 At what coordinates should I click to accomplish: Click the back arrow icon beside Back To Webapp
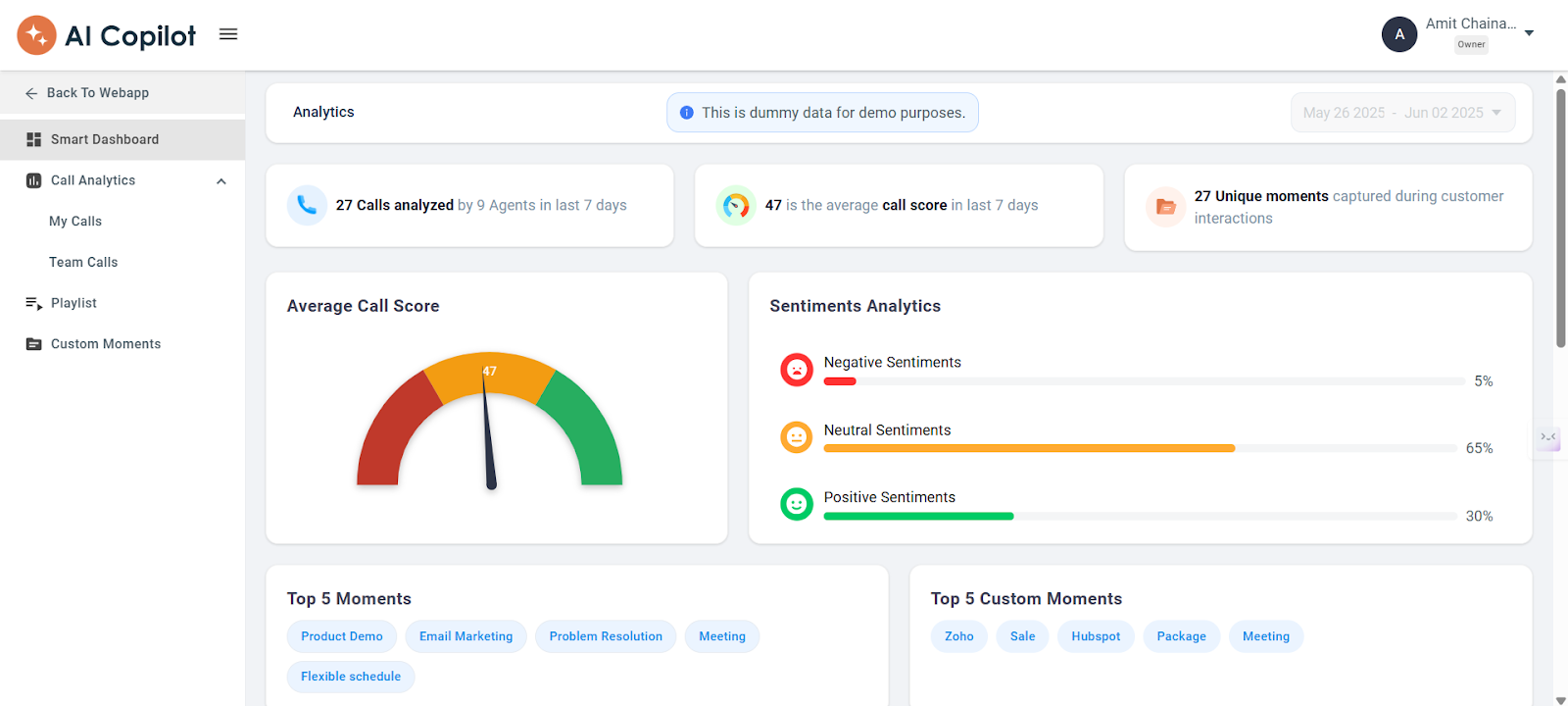pos(31,93)
